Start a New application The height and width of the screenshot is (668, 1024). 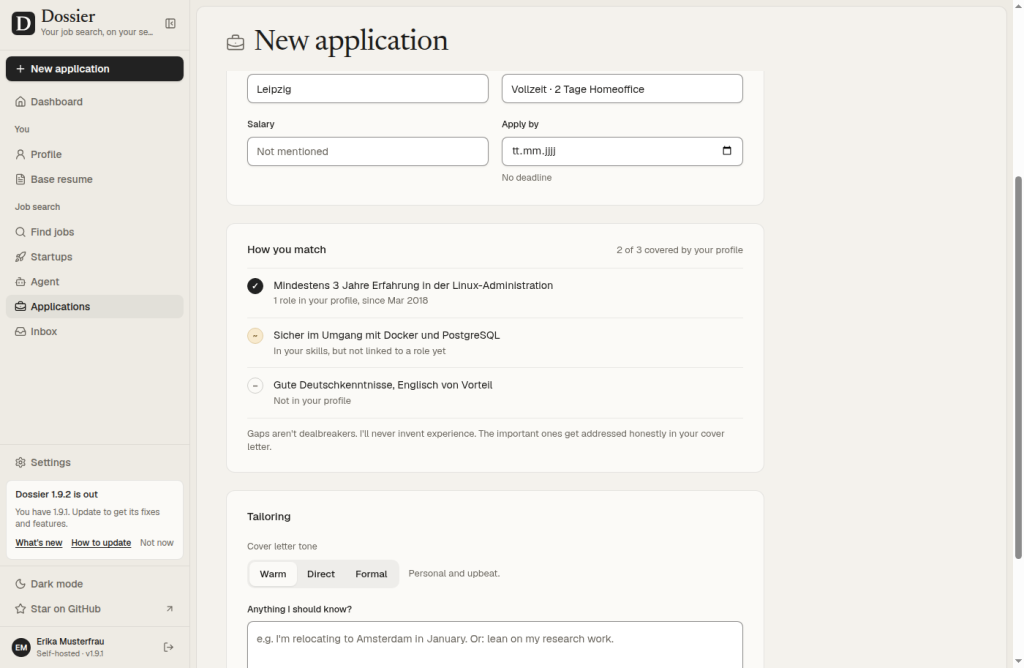pos(95,69)
